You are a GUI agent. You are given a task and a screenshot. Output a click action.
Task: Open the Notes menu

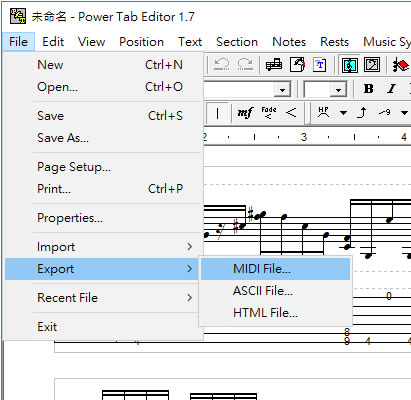(289, 42)
